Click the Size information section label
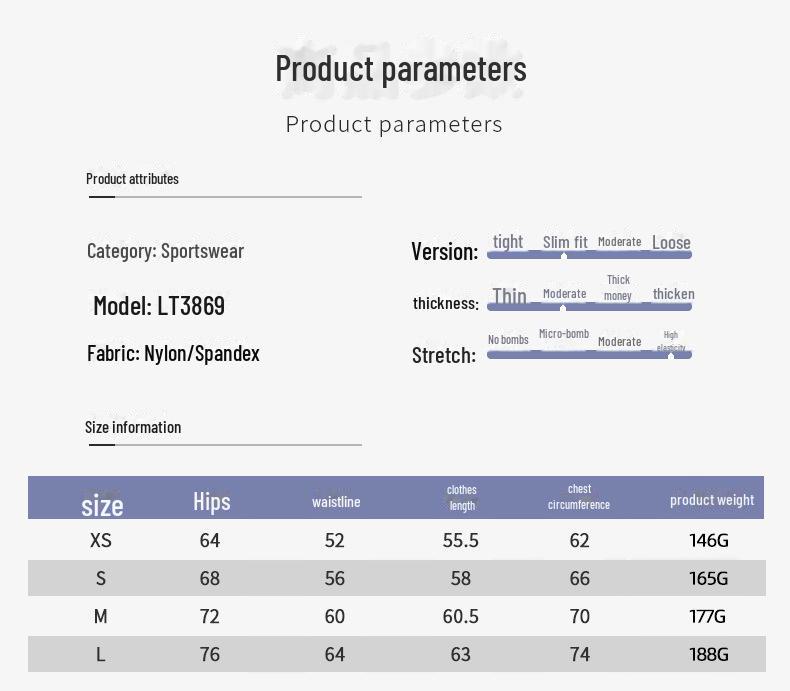Image resolution: width=790 pixels, height=691 pixels. 133,427
